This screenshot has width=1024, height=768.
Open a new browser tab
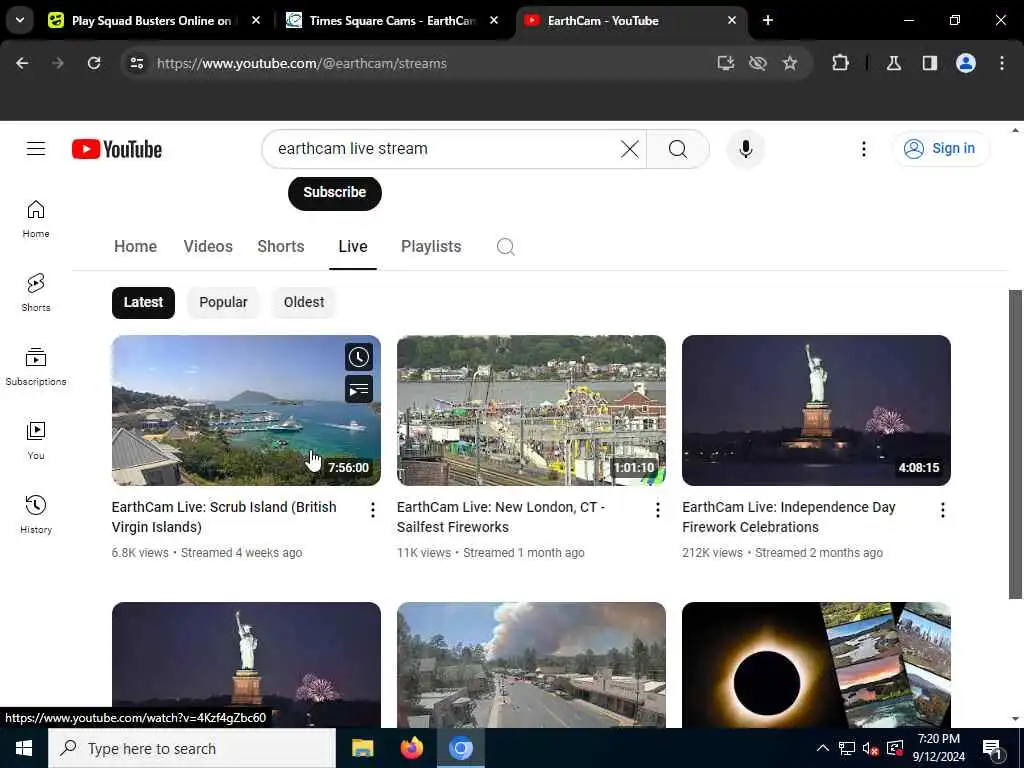768,20
